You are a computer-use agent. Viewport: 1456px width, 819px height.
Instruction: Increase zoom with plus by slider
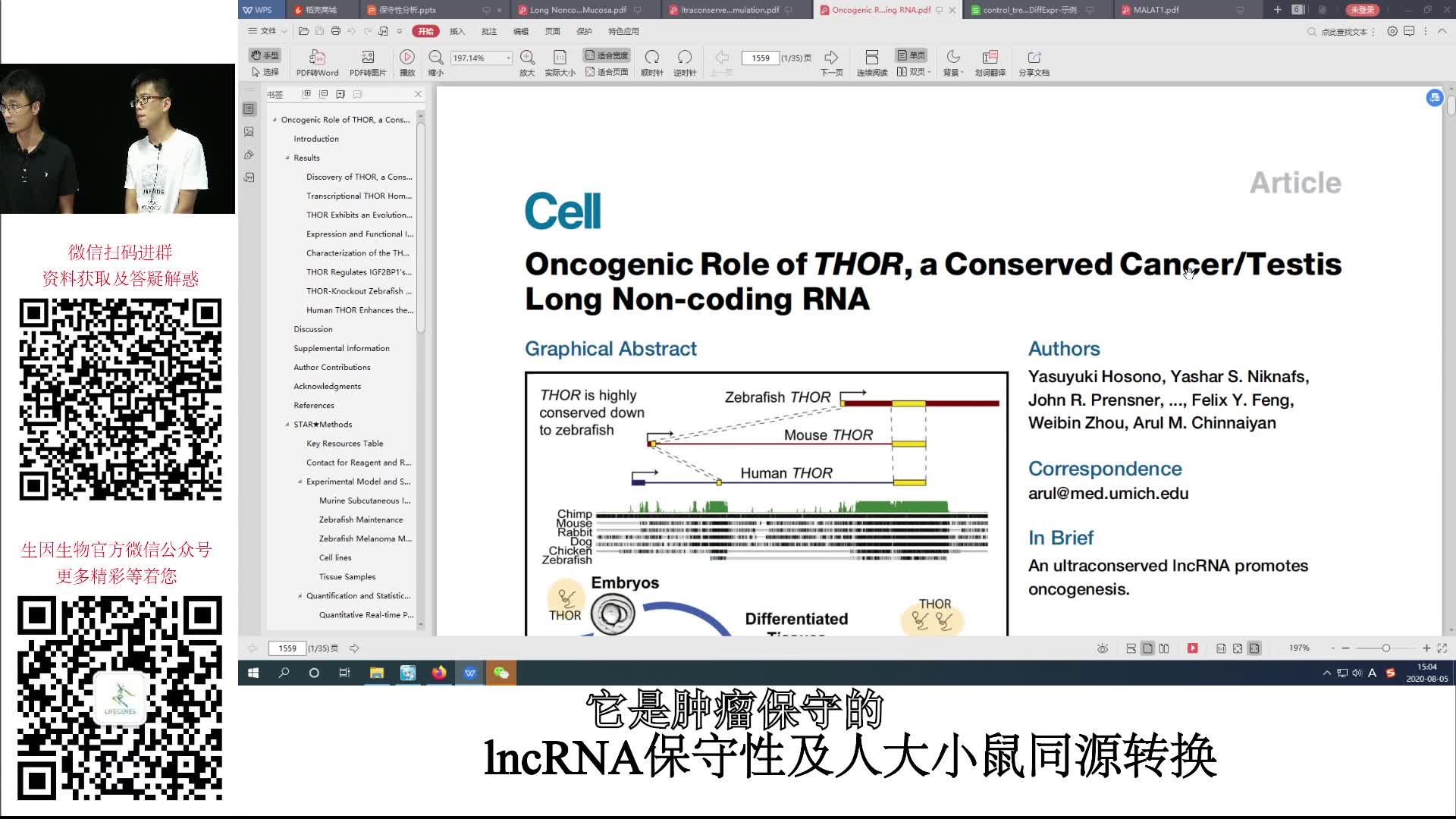[x=1426, y=648]
